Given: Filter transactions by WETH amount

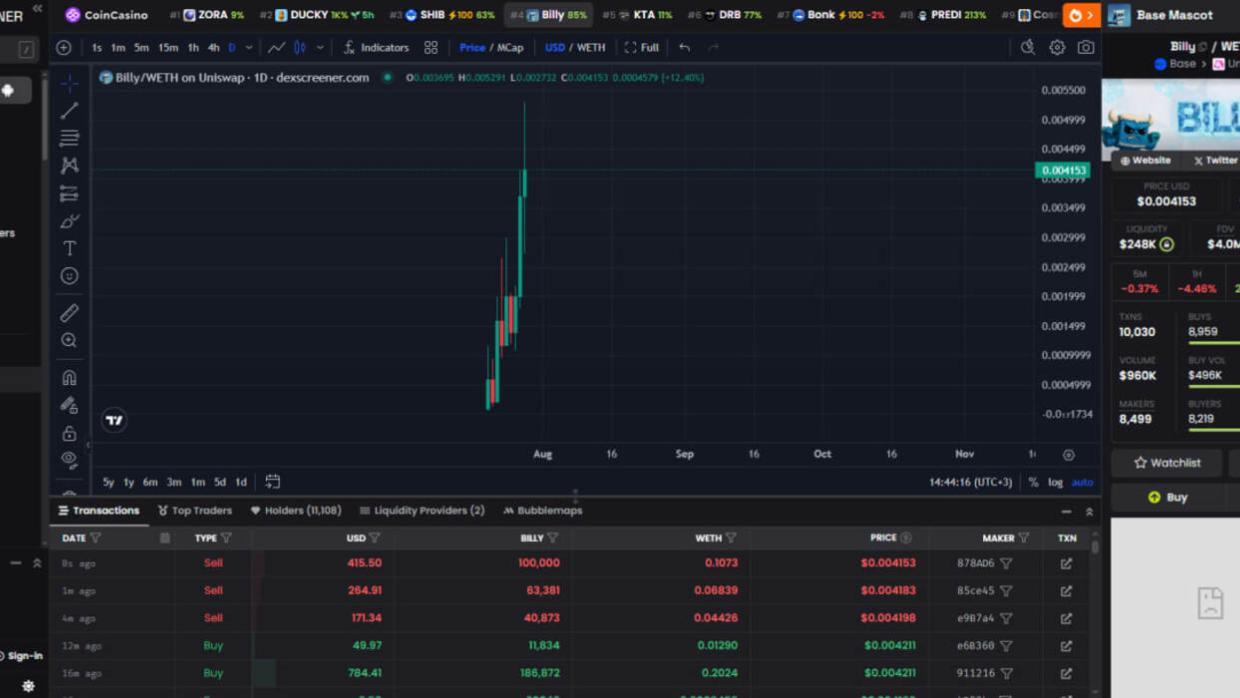Looking at the screenshot, I should (730, 538).
